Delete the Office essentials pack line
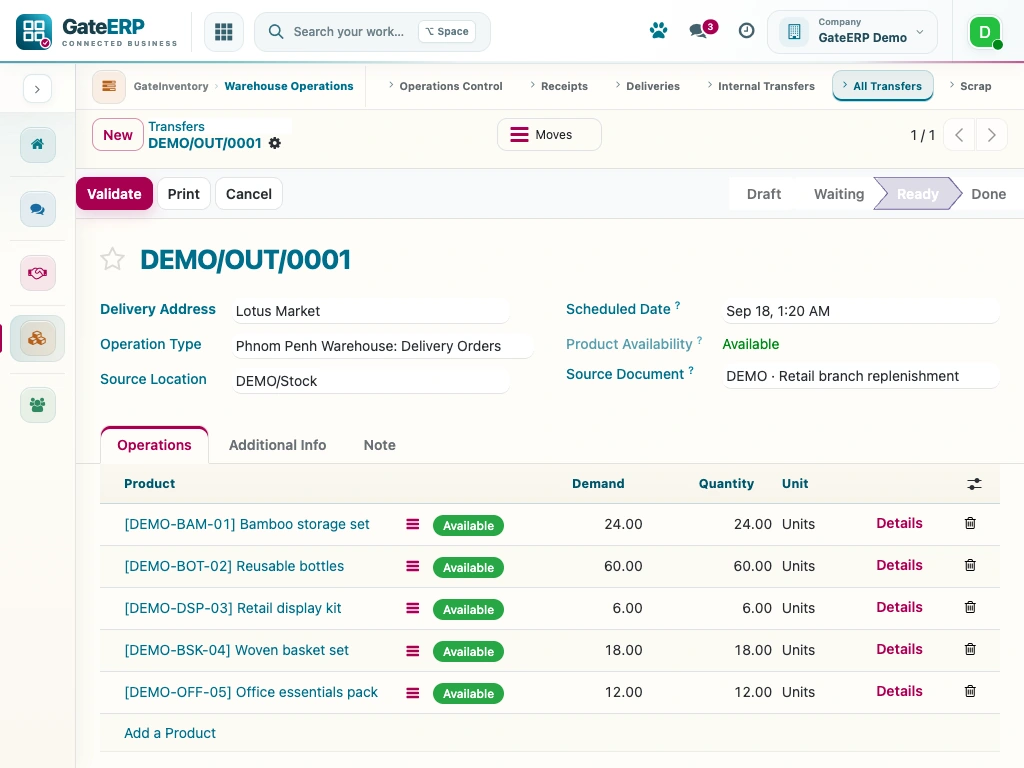Screen dimensions: 1024x768 click(970, 691)
